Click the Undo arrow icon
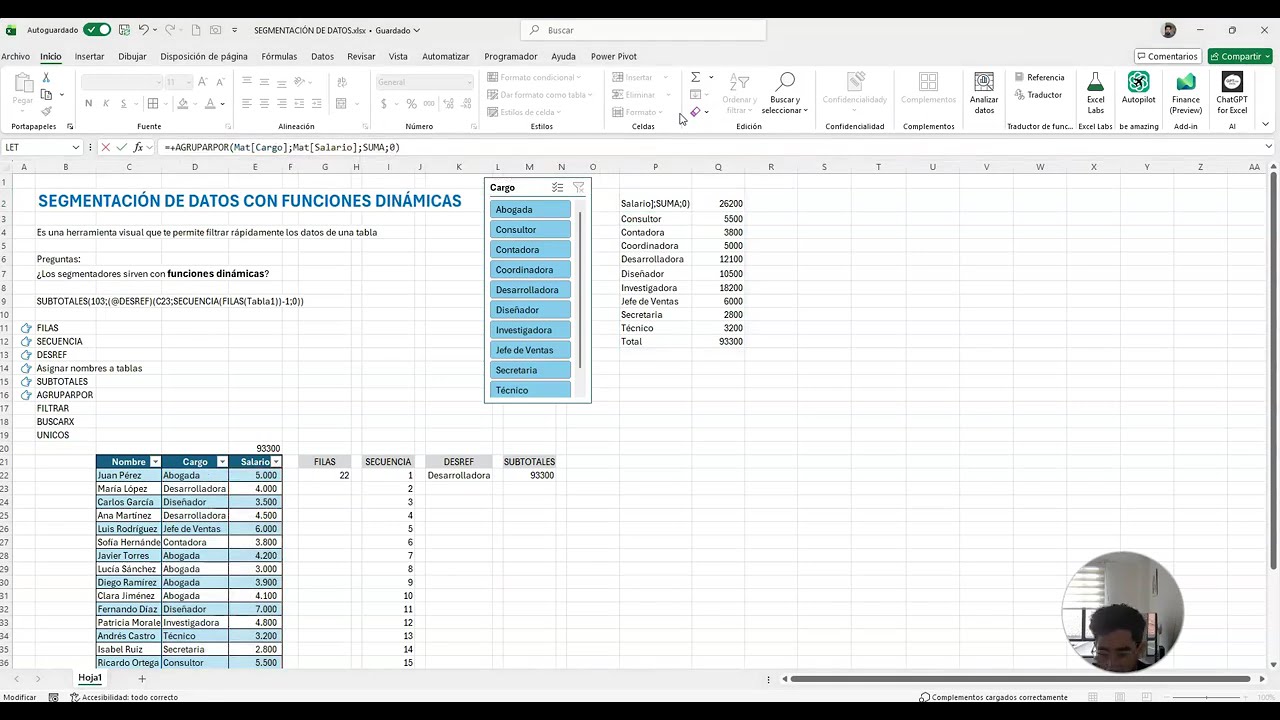 (144, 30)
